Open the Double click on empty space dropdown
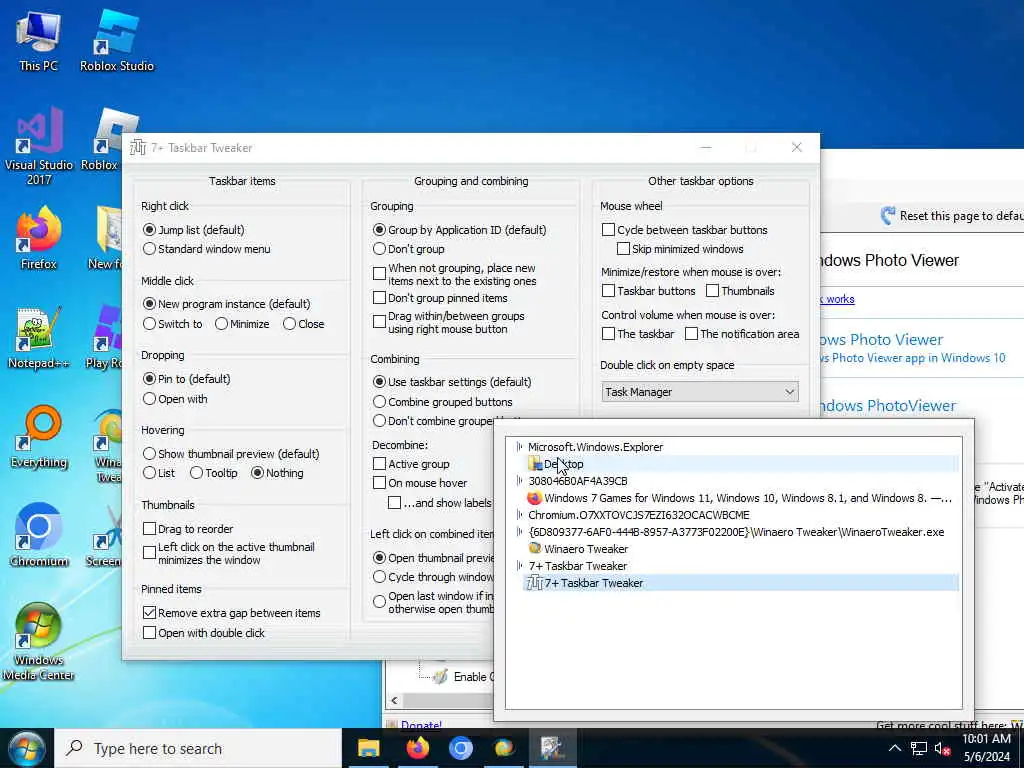 pos(699,392)
